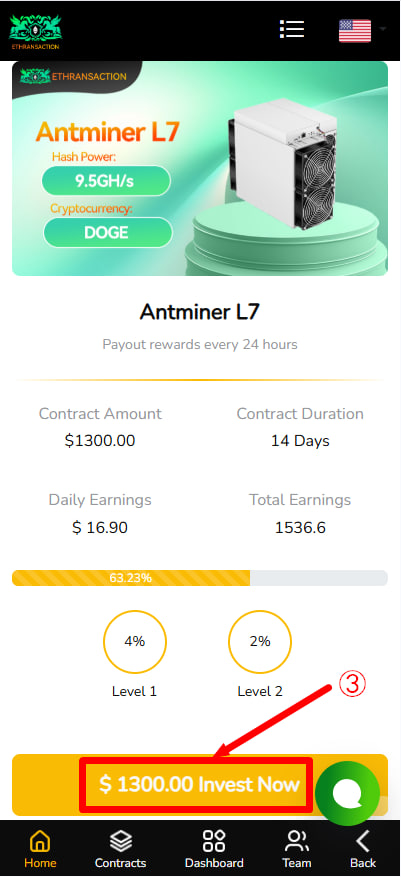Click the $ 1300.00 Invest Now button
Screen dimensions: 401x877
coord(200,785)
